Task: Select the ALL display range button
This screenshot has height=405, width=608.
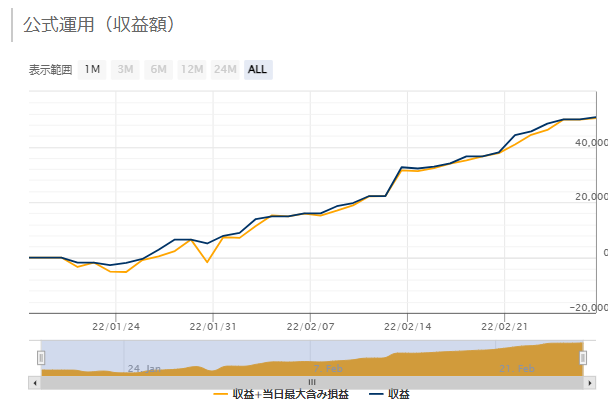Action: (x=258, y=70)
